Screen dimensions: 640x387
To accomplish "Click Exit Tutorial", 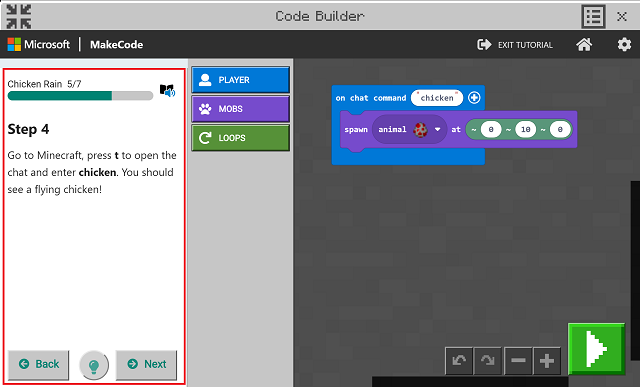I will [515, 44].
